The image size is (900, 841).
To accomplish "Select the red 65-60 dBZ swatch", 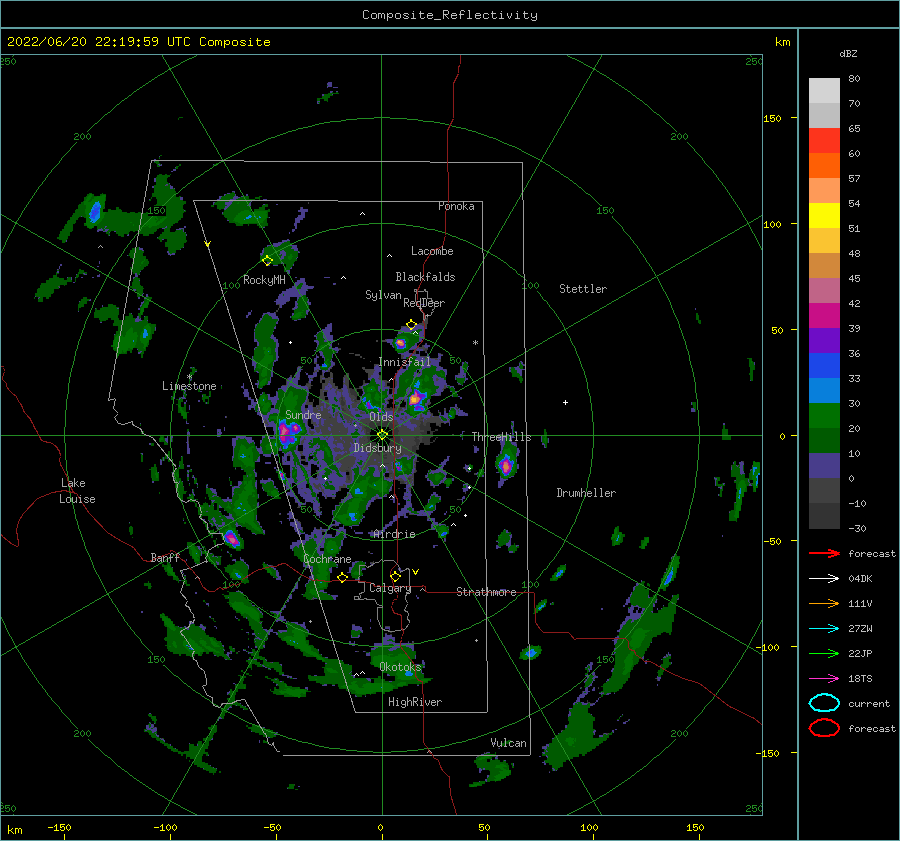I will (824, 140).
